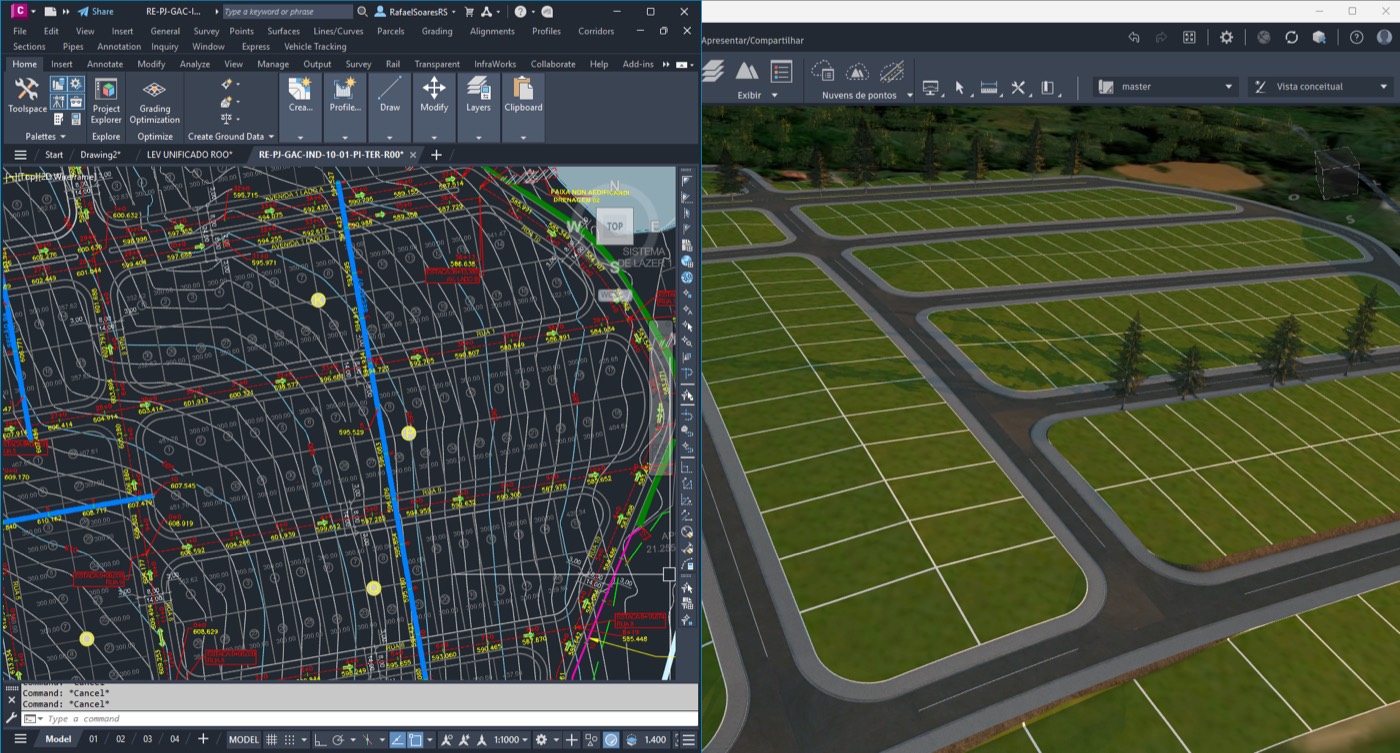Viewport: 1400px width, 753px height.
Task: Launch Grading Optimization tool
Action: 154,101
